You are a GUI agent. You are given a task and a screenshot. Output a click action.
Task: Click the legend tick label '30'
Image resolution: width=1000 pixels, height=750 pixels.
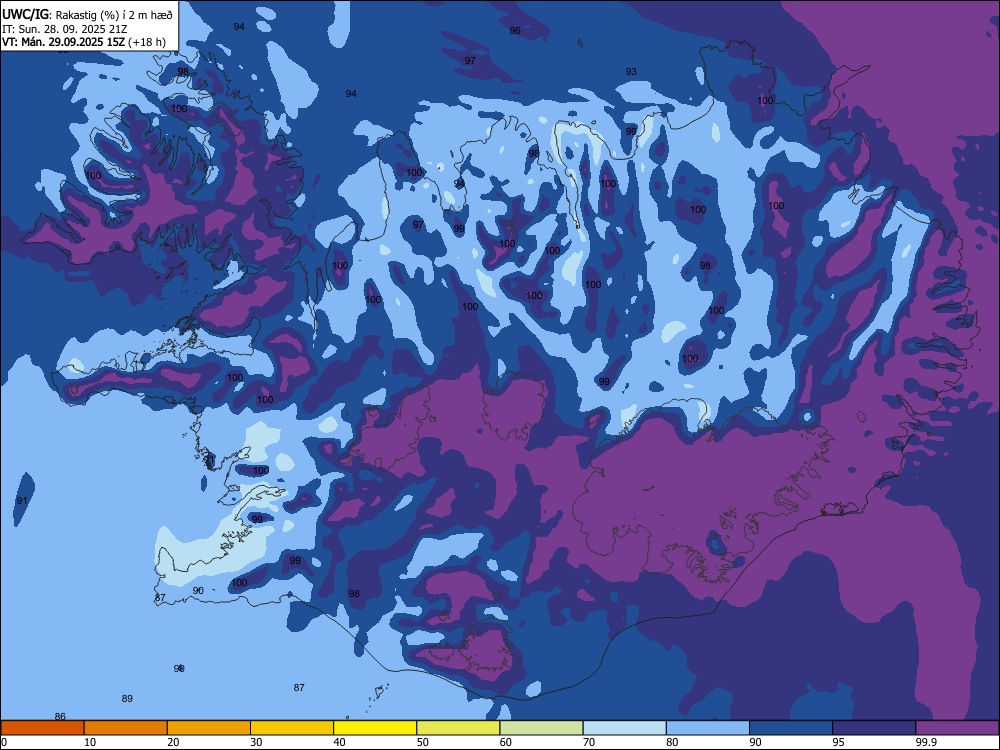[256, 742]
